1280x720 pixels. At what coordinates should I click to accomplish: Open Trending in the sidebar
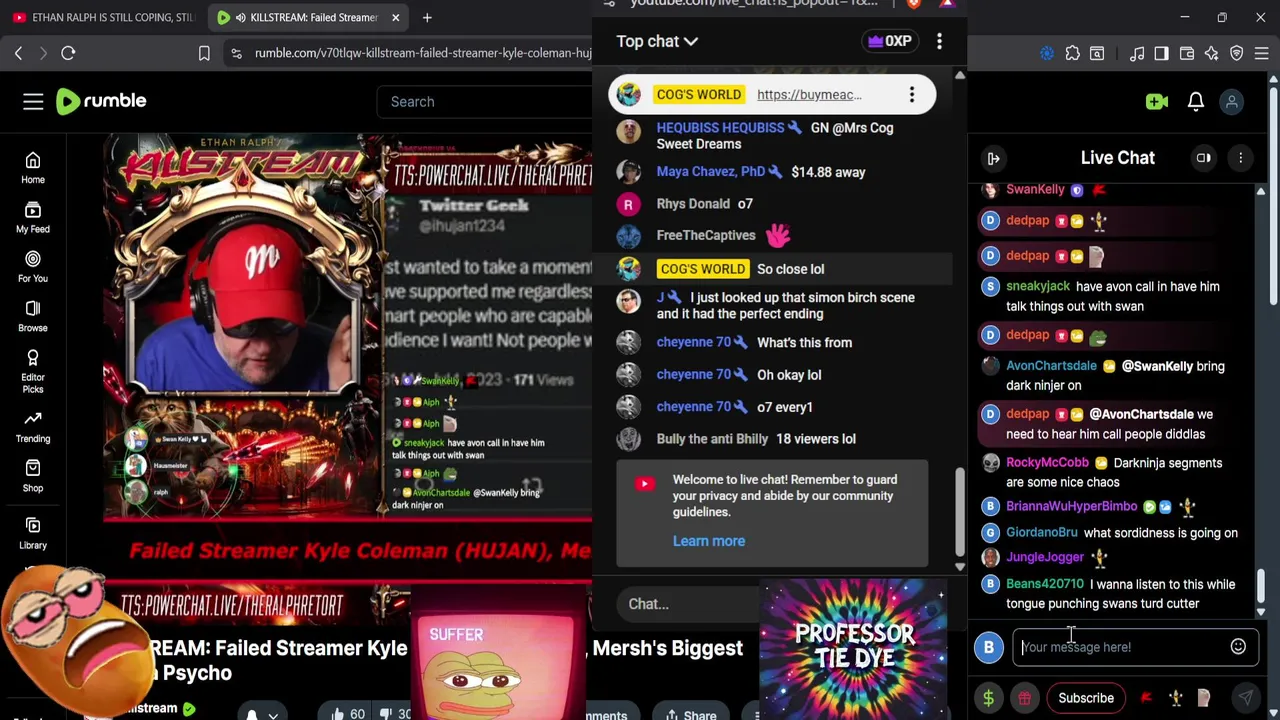tap(33, 426)
